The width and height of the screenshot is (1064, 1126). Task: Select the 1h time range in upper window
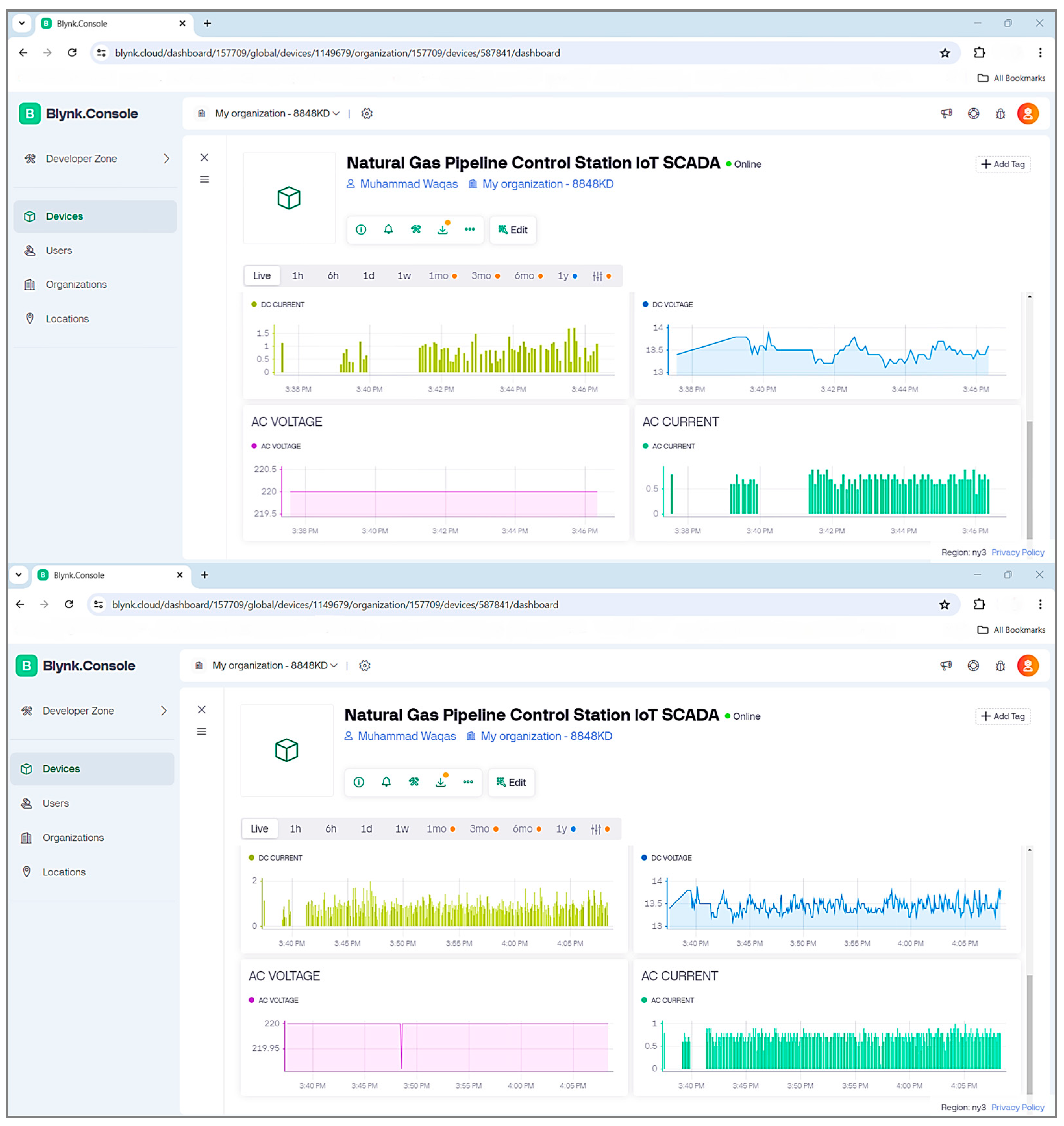tap(297, 276)
